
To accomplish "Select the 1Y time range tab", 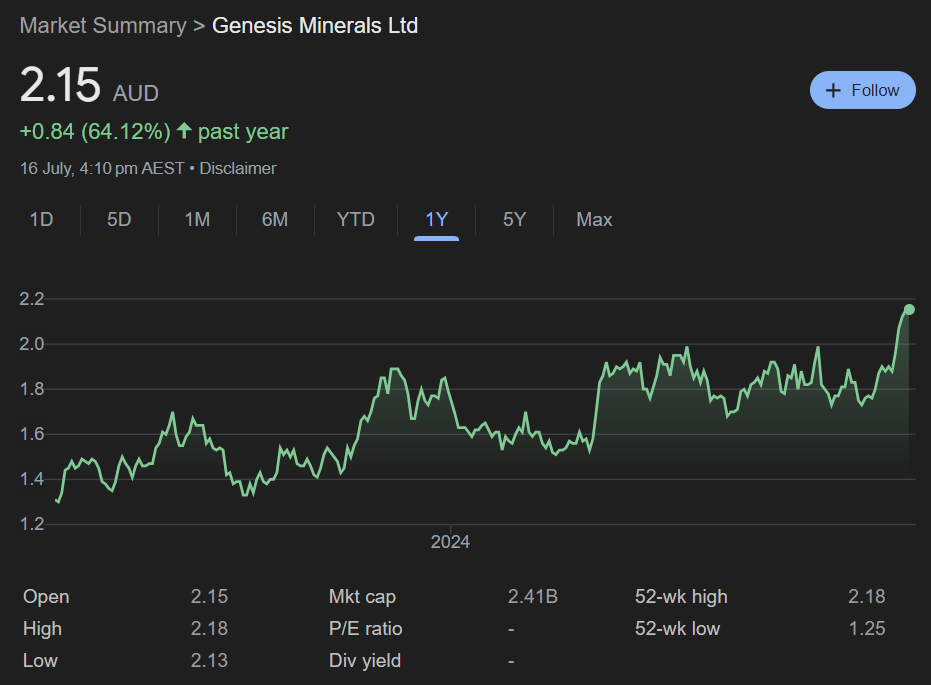I will pos(436,220).
